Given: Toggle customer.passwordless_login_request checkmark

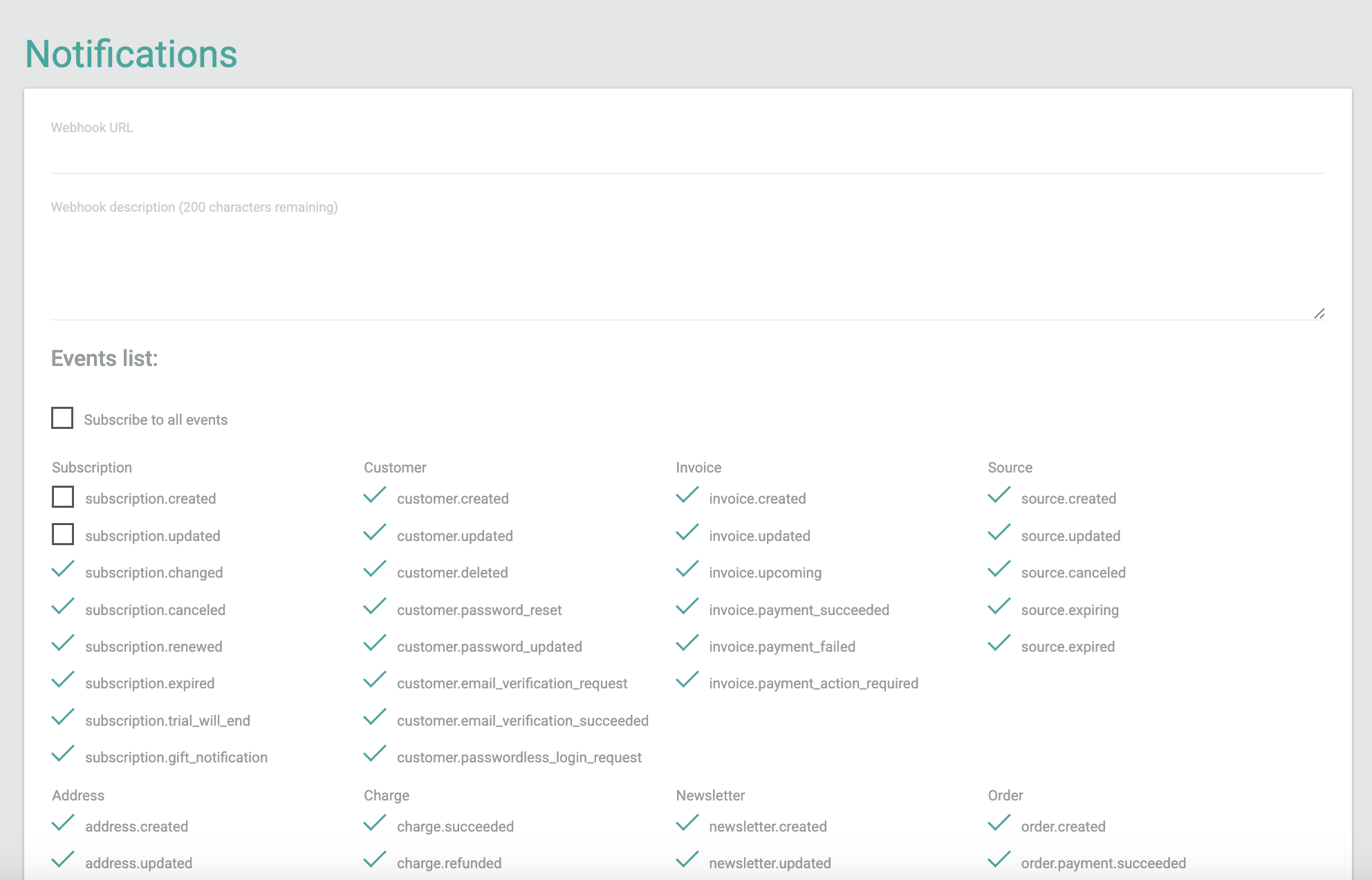Looking at the screenshot, I should coord(375,755).
